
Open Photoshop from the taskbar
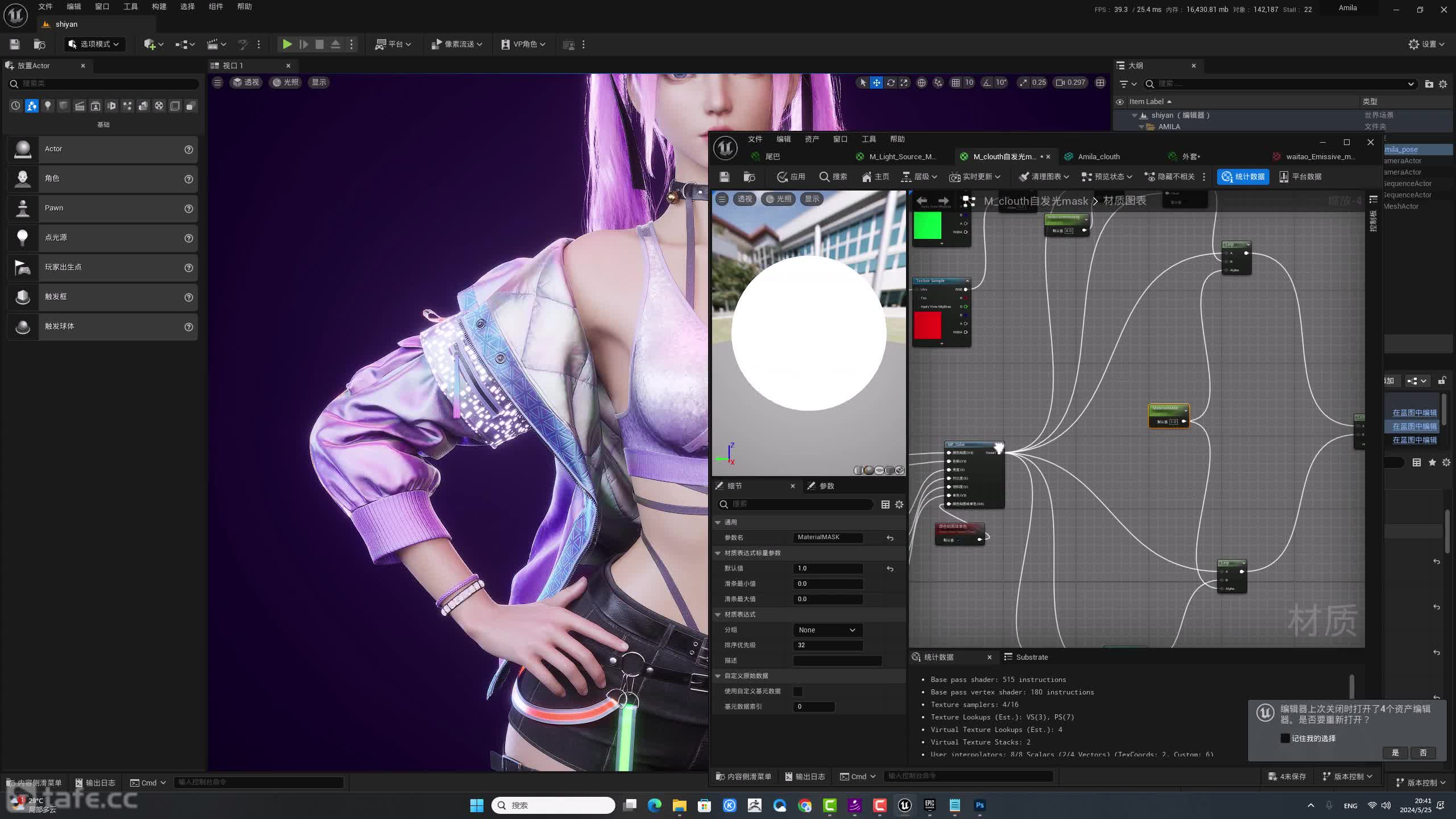tap(980, 805)
